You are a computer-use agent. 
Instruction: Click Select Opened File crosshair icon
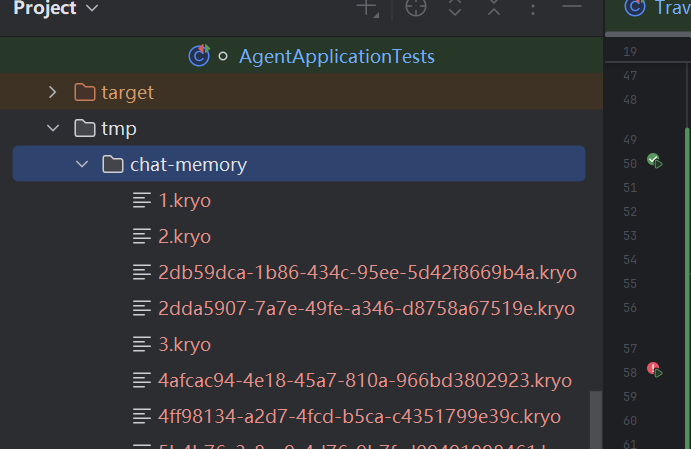416,7
